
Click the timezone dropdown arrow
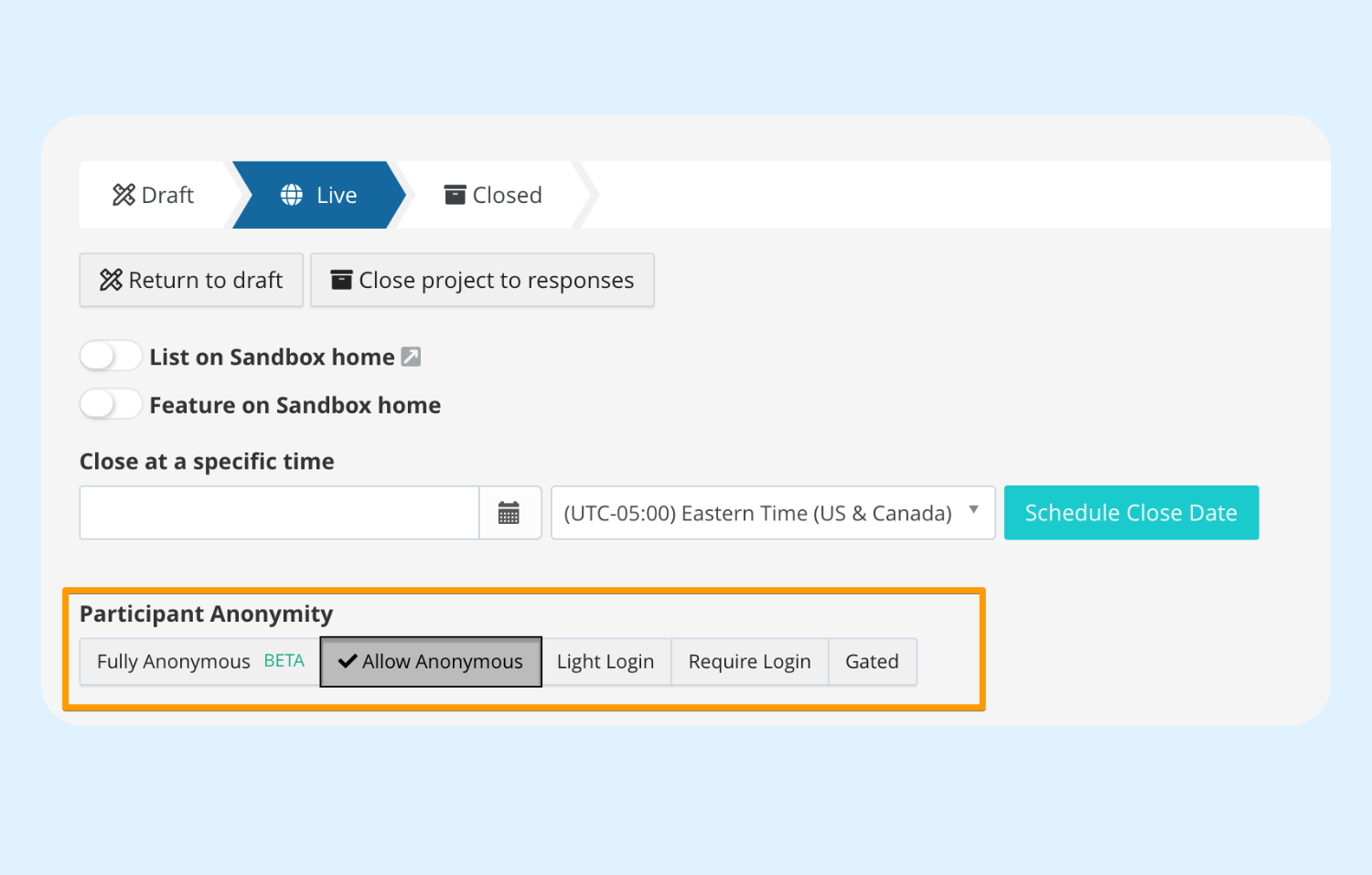coord(973,510)
